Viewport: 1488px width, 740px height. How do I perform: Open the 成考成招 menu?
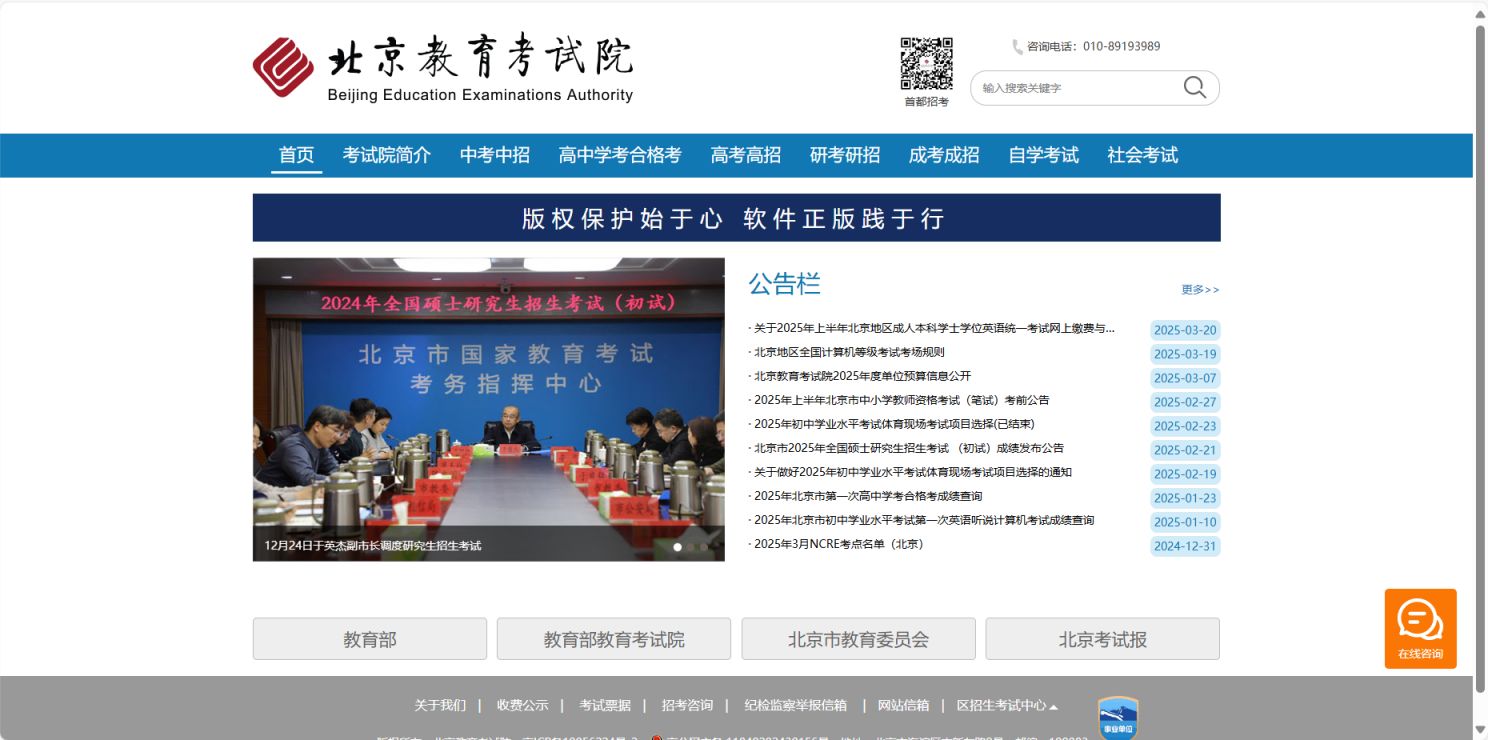pyautogui.click(x=944, y=155)
